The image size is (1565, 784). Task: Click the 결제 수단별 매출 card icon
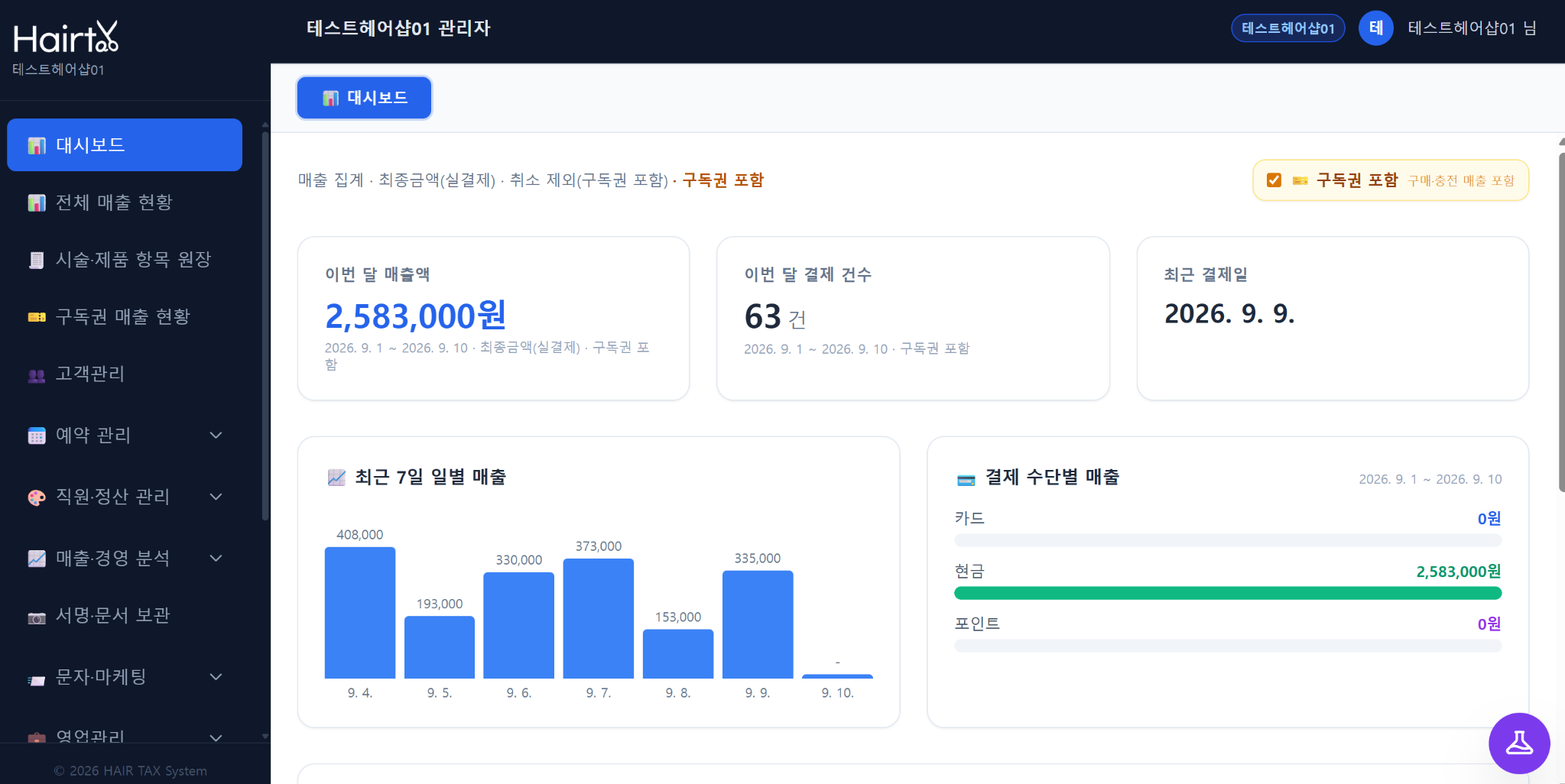[966, 479]
